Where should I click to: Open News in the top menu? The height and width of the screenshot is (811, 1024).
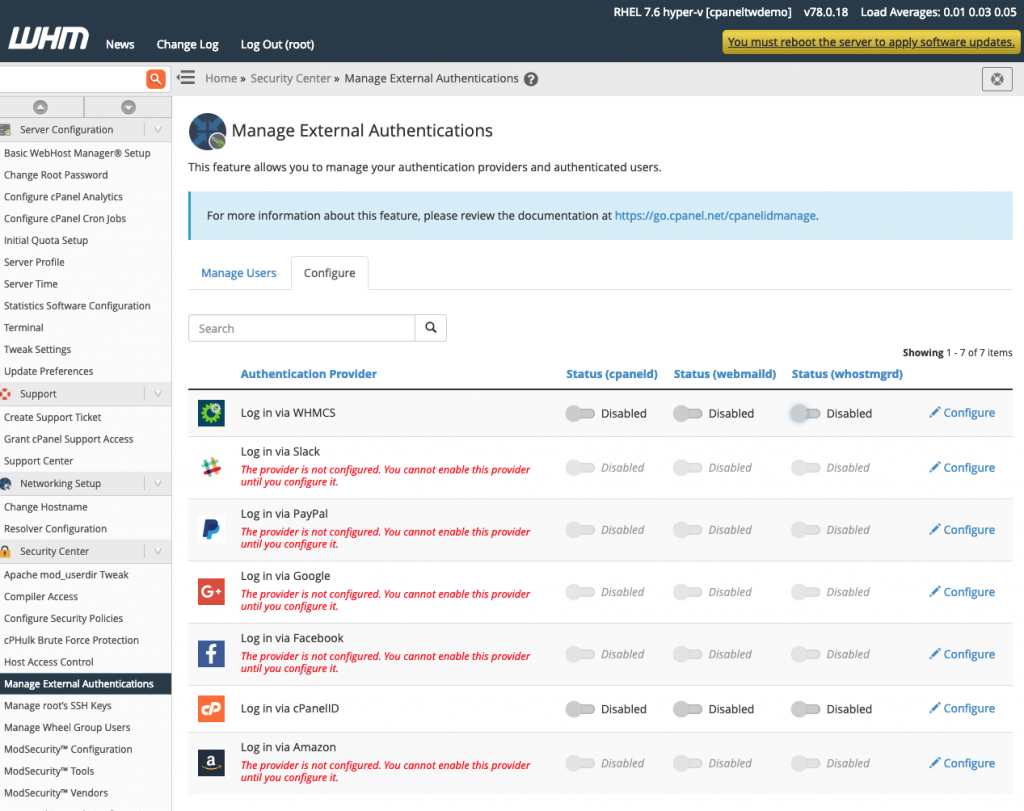[x=120, y=44]
